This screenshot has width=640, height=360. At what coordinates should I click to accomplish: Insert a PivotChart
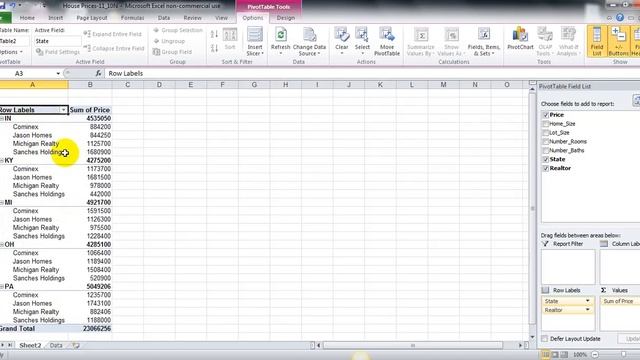pyautogui.click(x=520, y=39)
